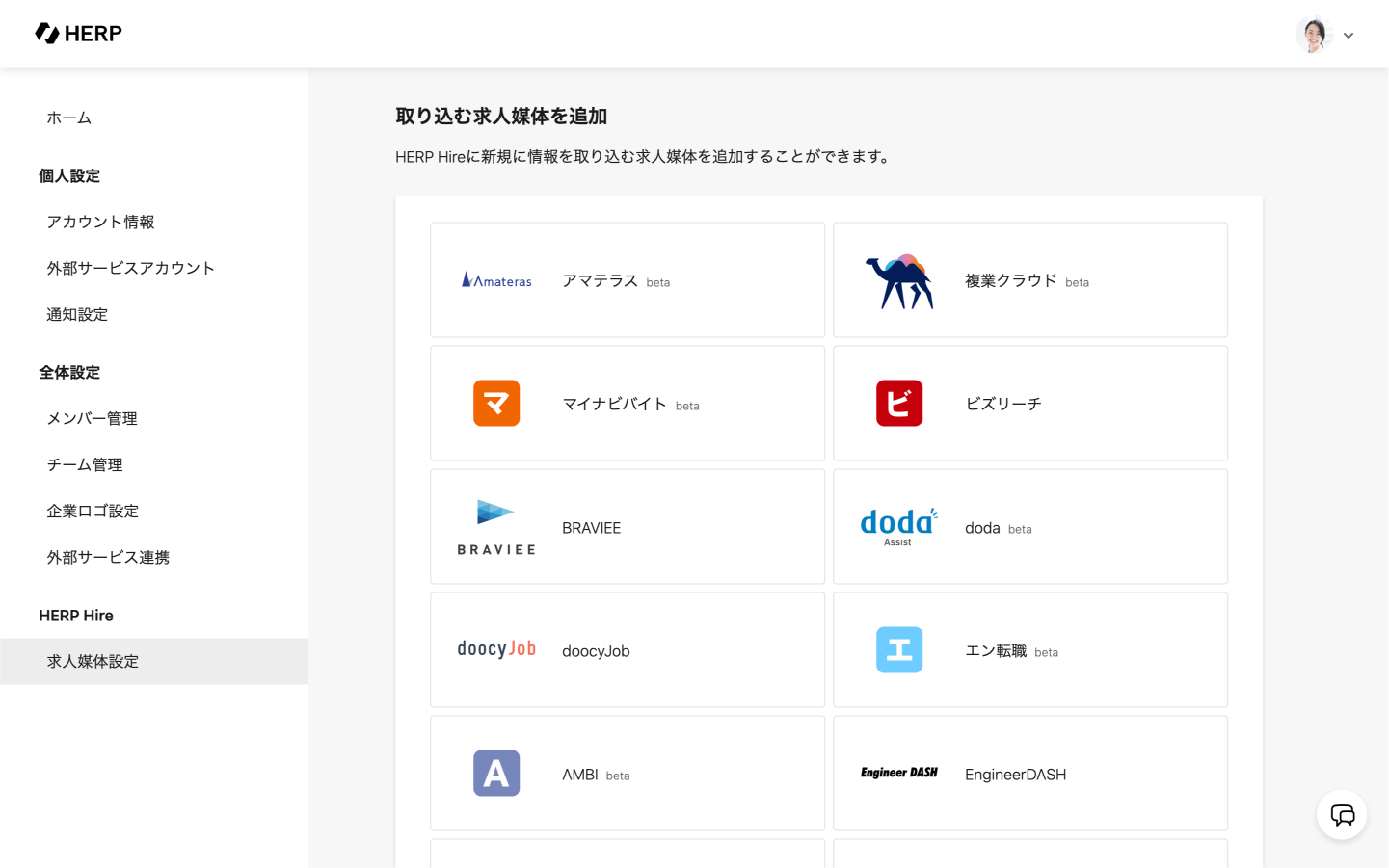Add アマテラス as a job medium
This screenshot has height=868, width=1389.
(628, 280)
